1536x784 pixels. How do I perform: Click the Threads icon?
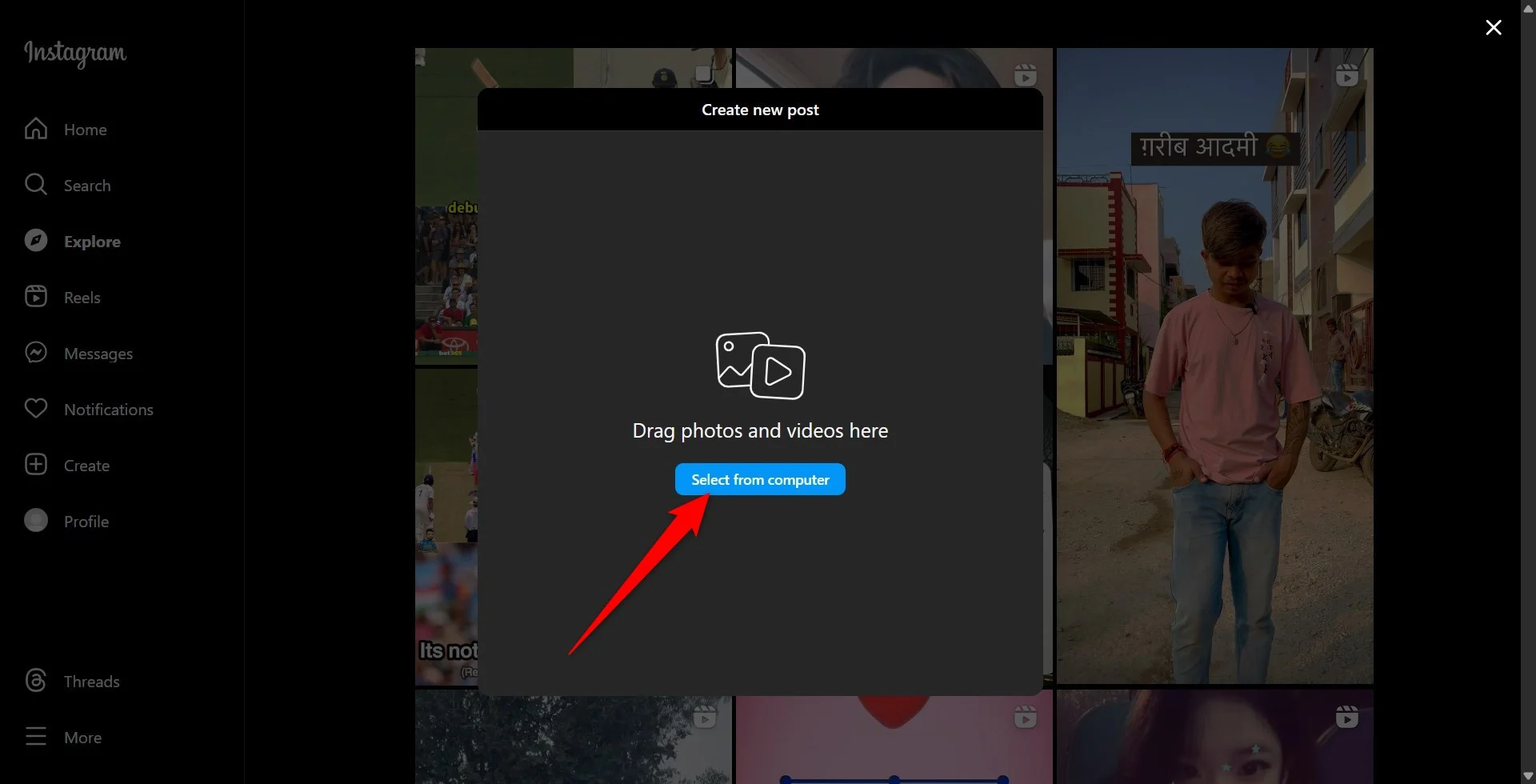pos(36,681)
